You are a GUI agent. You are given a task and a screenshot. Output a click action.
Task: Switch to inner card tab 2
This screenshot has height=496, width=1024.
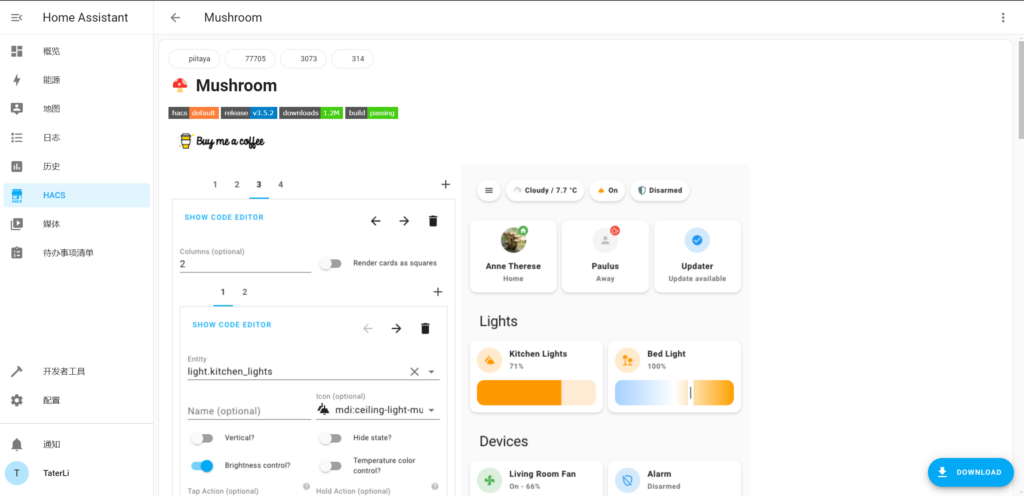coord(245,292)
